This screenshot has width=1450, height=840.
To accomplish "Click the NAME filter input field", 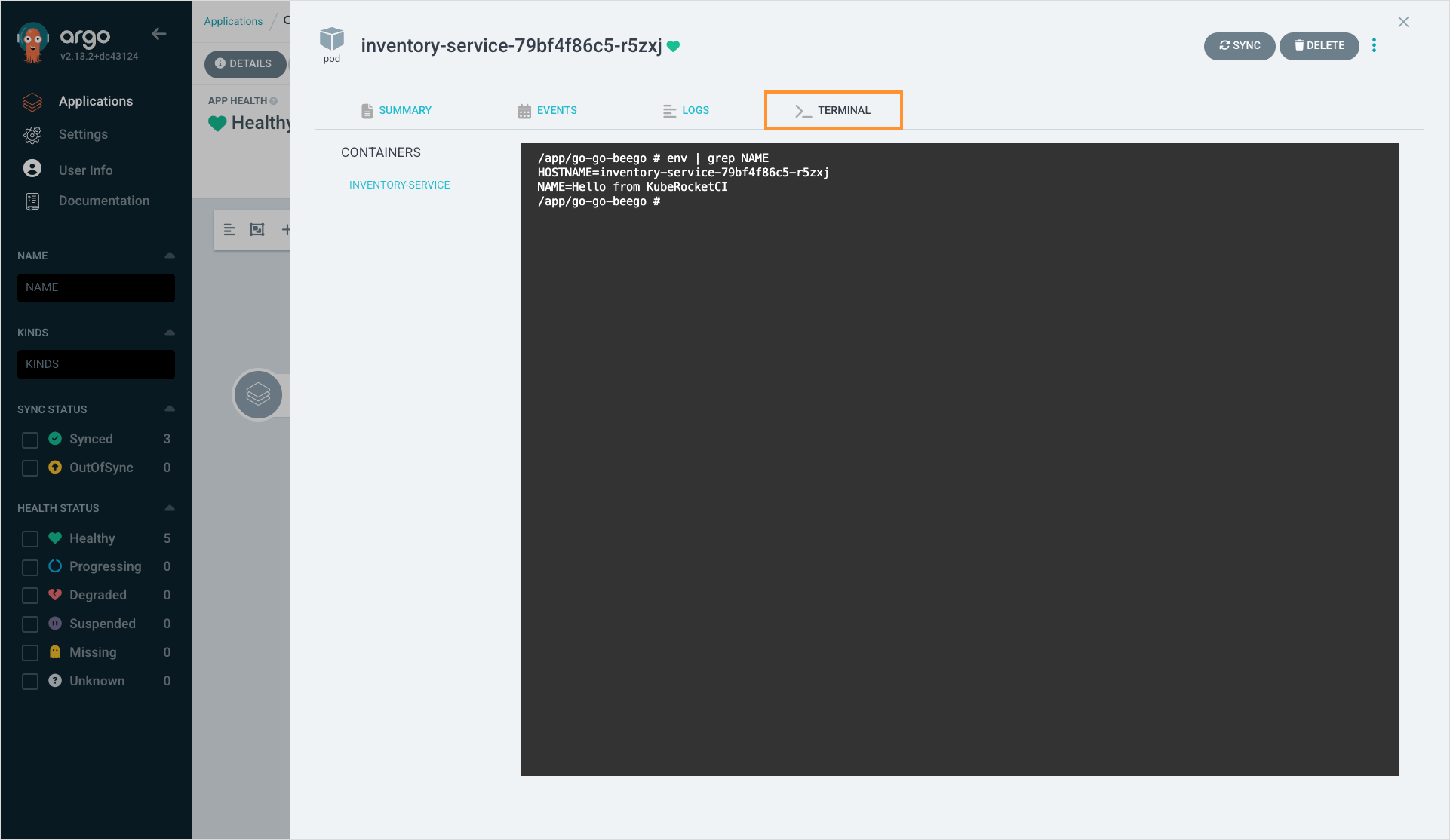I will click(96, 287).
